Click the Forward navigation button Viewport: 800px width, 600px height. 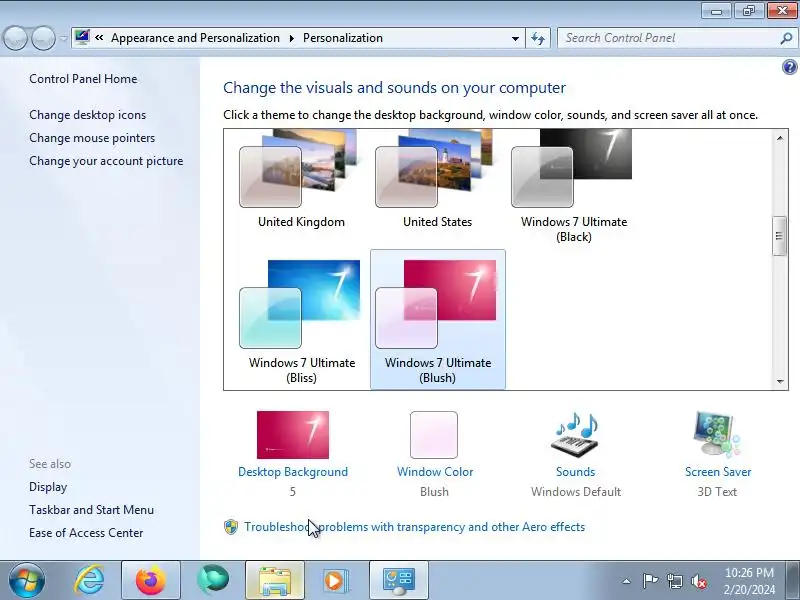pos(43,38)
